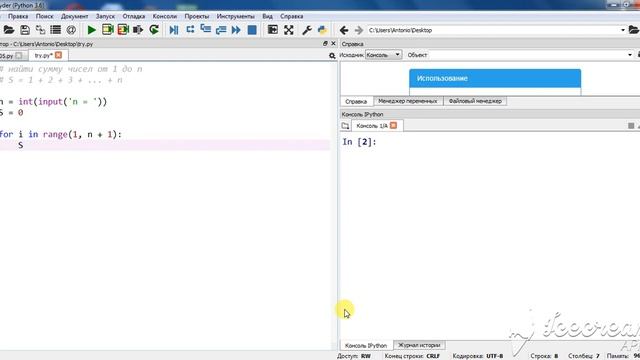Open the Проекты menu

[197, 16]
